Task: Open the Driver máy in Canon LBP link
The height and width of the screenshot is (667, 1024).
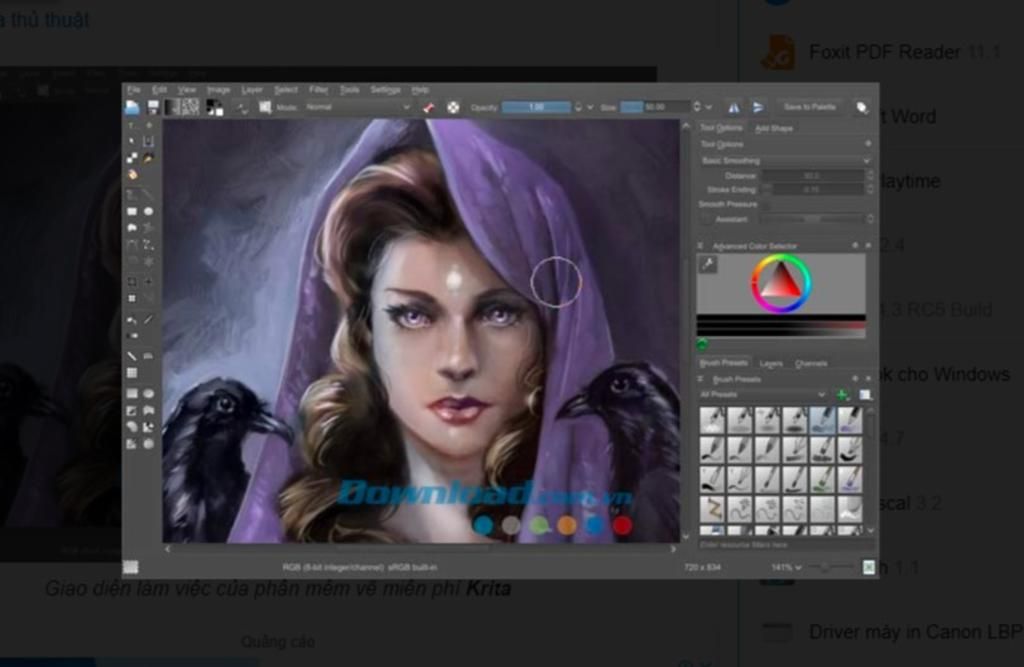Action: 915,632
